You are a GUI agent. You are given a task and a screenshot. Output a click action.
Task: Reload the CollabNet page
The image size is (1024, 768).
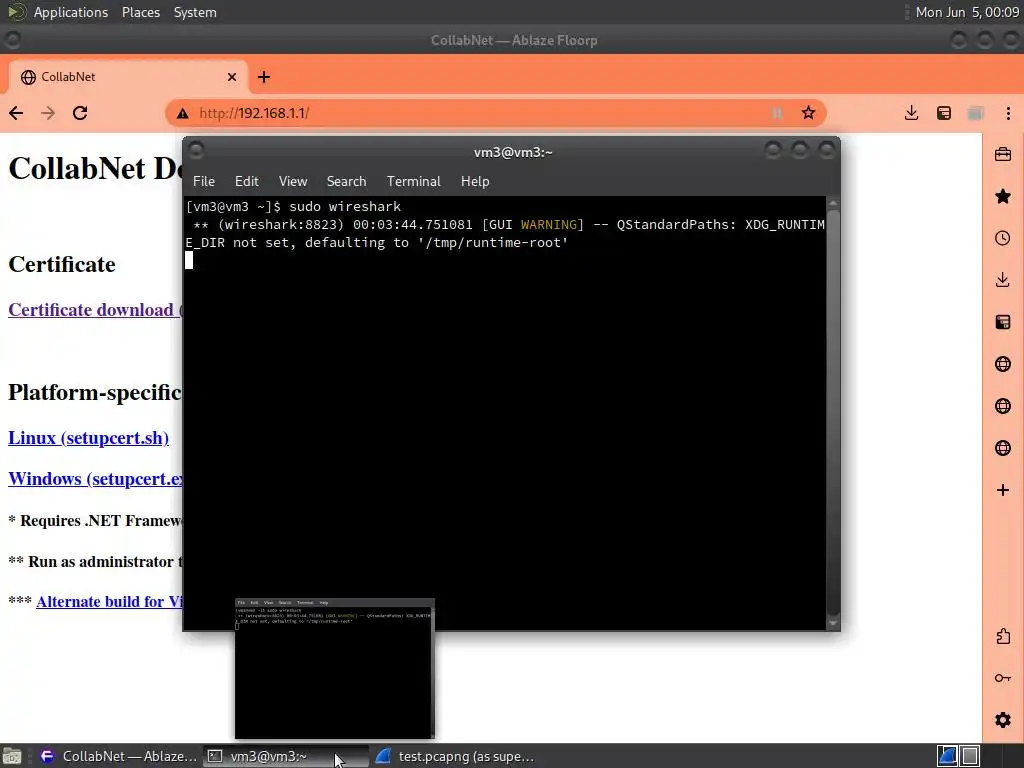point(80,113)
